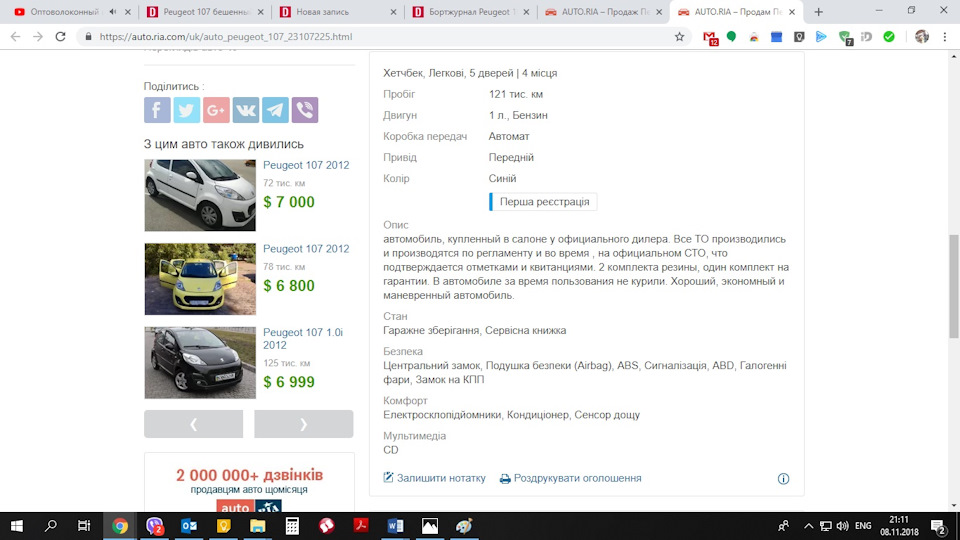The height and width of the screenshot is (540, 960).
Task: Unmute the YouTube tab audio icon
Action: (113, 12)
